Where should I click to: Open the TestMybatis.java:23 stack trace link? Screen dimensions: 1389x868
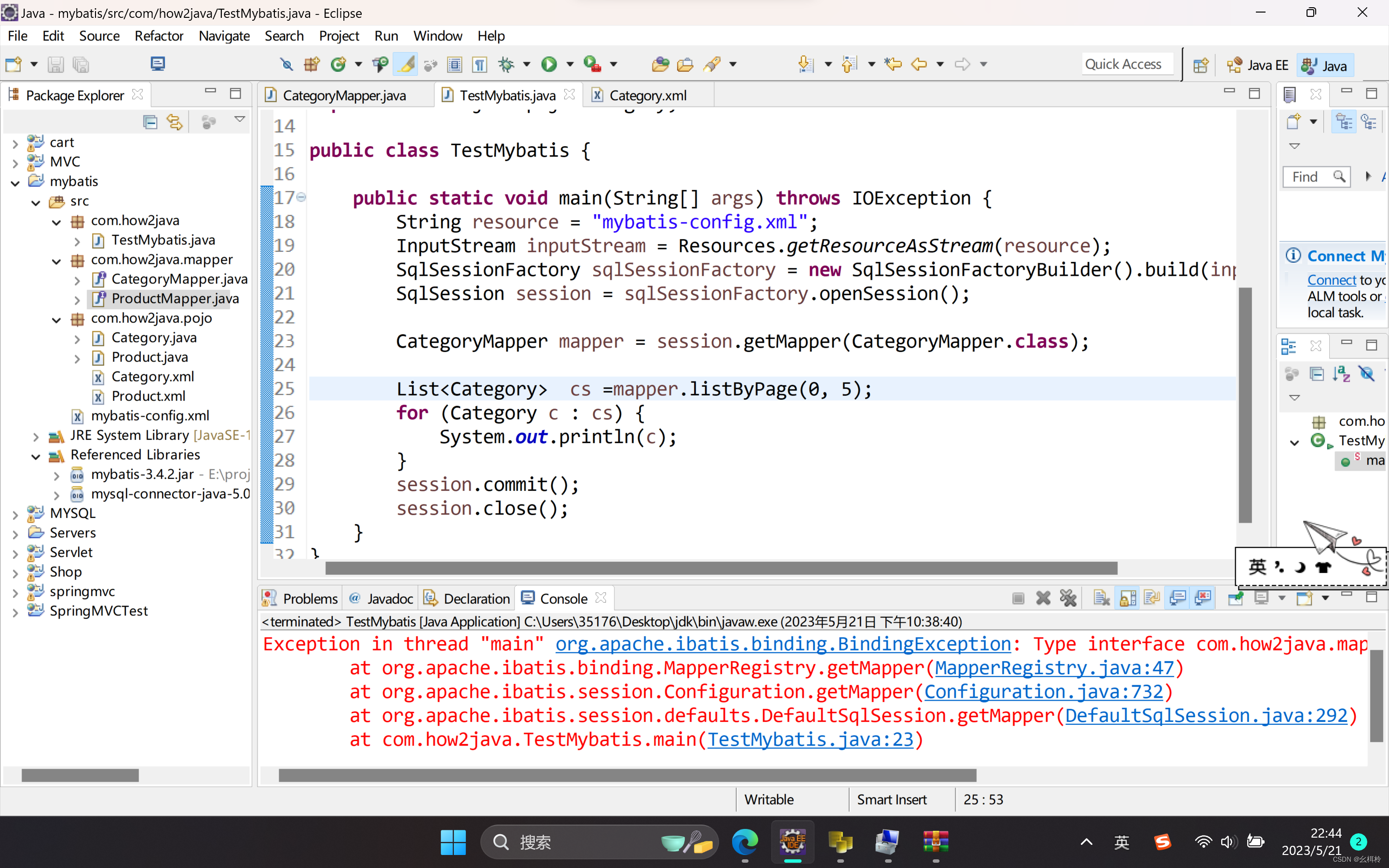[x=810, y=739]
